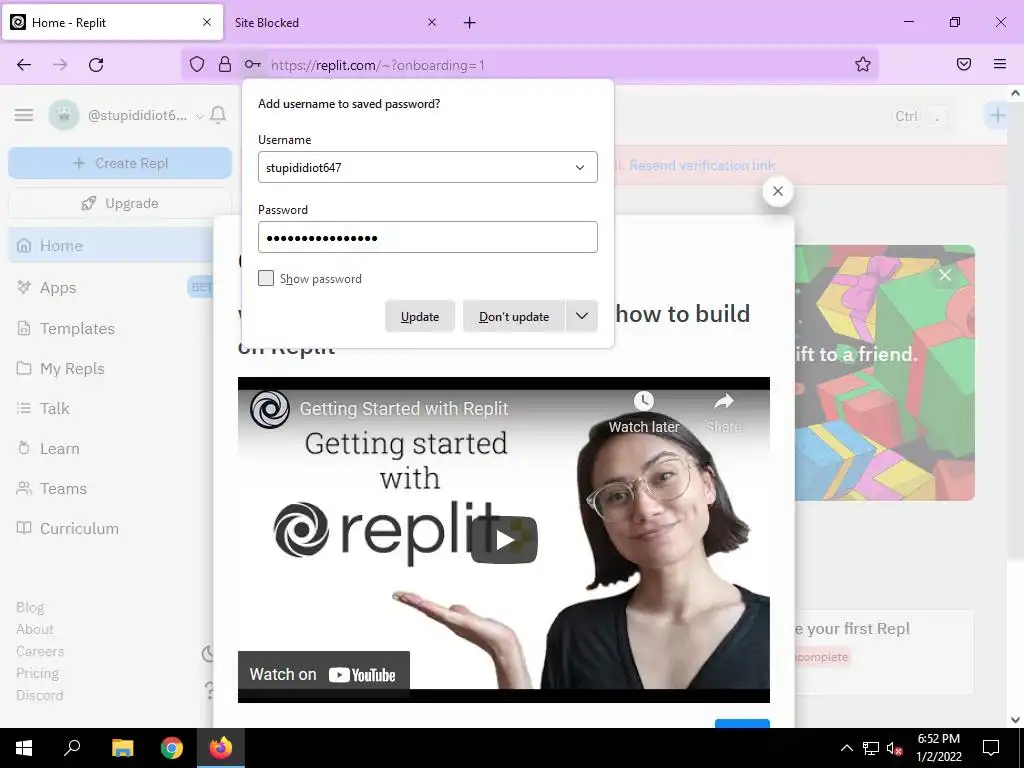Image resolution: width=1024 pixels, height=768 pixels.
Task: Click the Watch later clock icon
Action: point(643,401)
